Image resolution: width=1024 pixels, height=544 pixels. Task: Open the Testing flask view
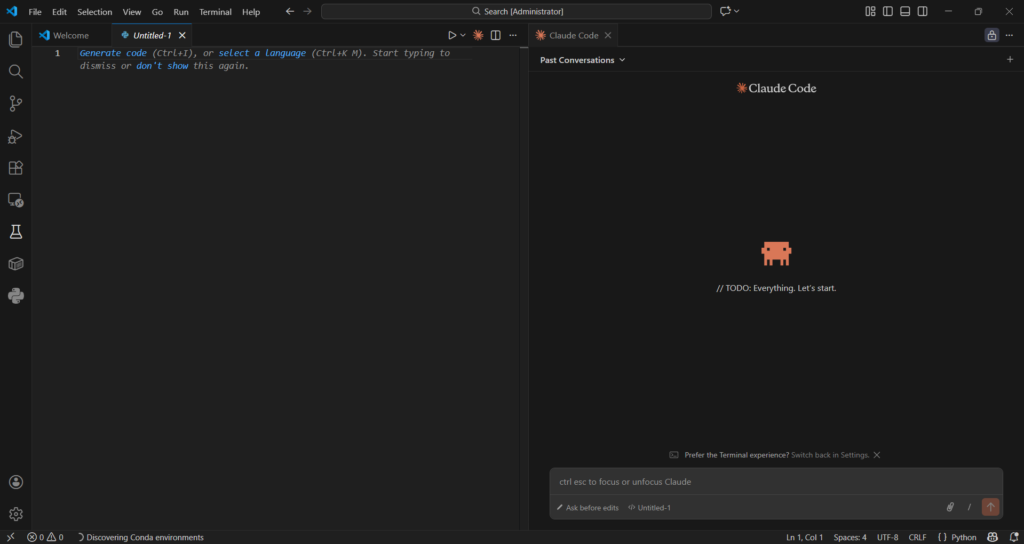coord(16,232)
